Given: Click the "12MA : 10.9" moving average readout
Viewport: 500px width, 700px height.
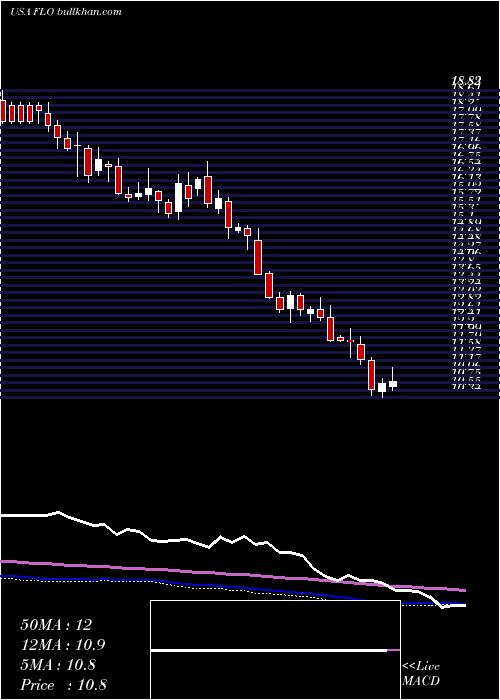Looking at the screenshot, I should [63, 645].
